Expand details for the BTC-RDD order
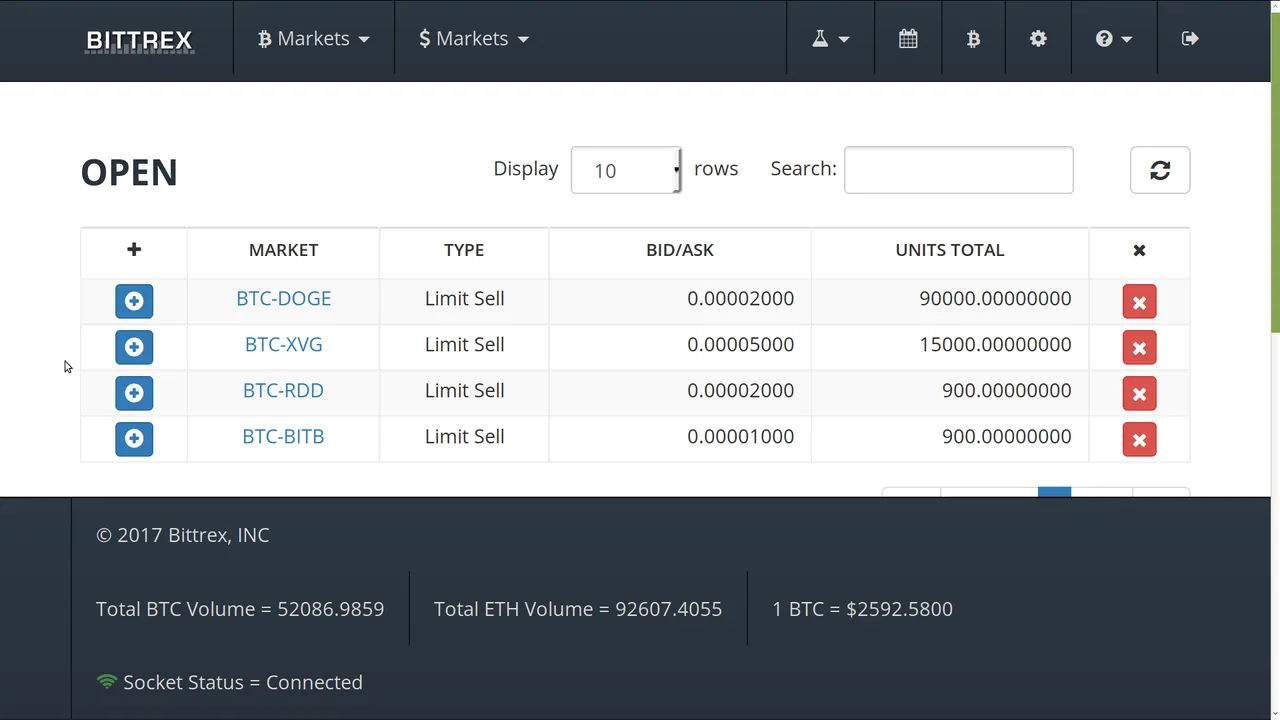Image resolution: width=1280 pixels, height=720 pixels. tap(134, 393)
